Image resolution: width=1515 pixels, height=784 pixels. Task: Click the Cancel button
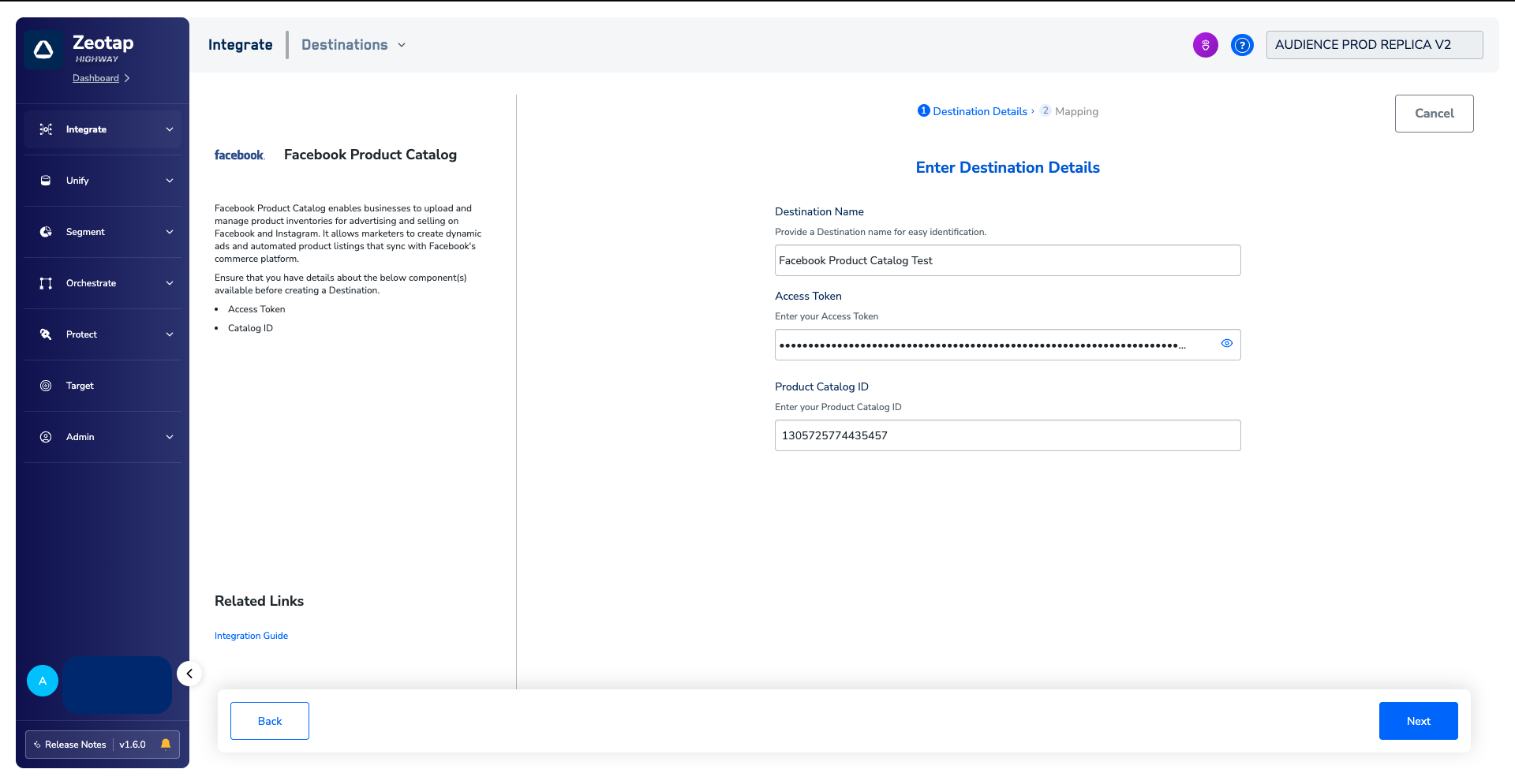(1434, 114)
